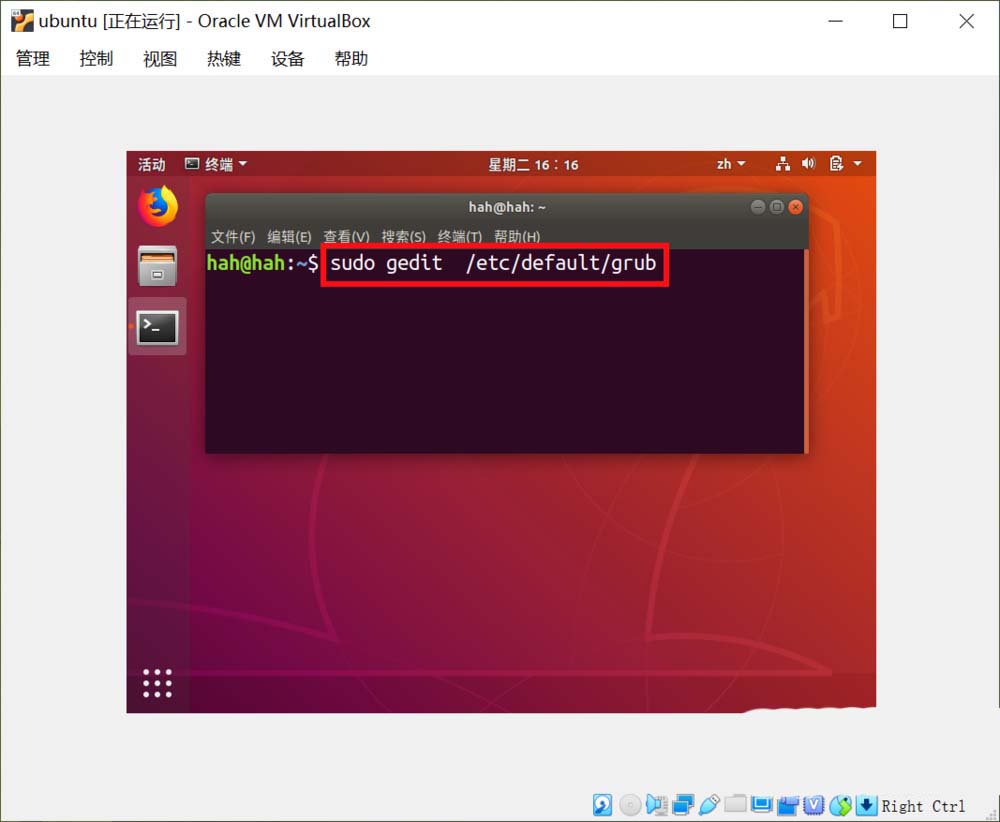
Task: Open terminal 帮助(H) menu
Action: (x=517, y=237)
